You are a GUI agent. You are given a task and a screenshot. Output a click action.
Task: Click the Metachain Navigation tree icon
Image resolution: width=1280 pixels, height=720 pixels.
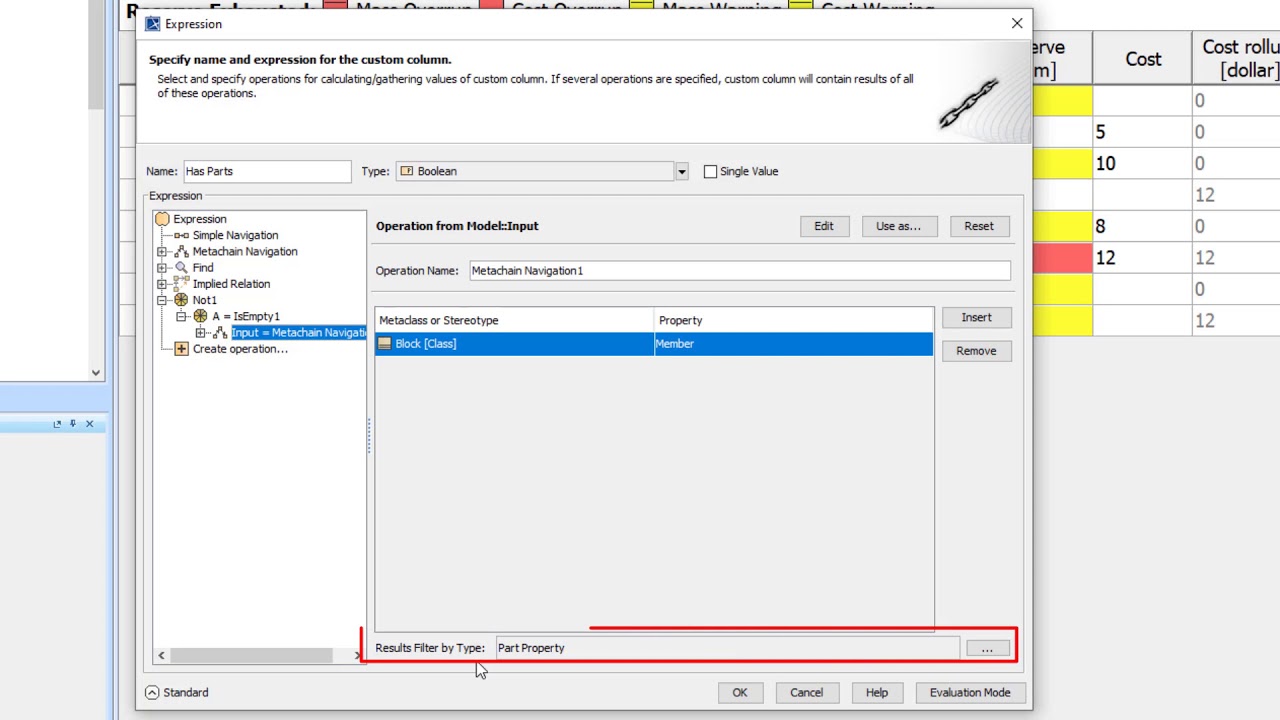(x=181, y=251)
